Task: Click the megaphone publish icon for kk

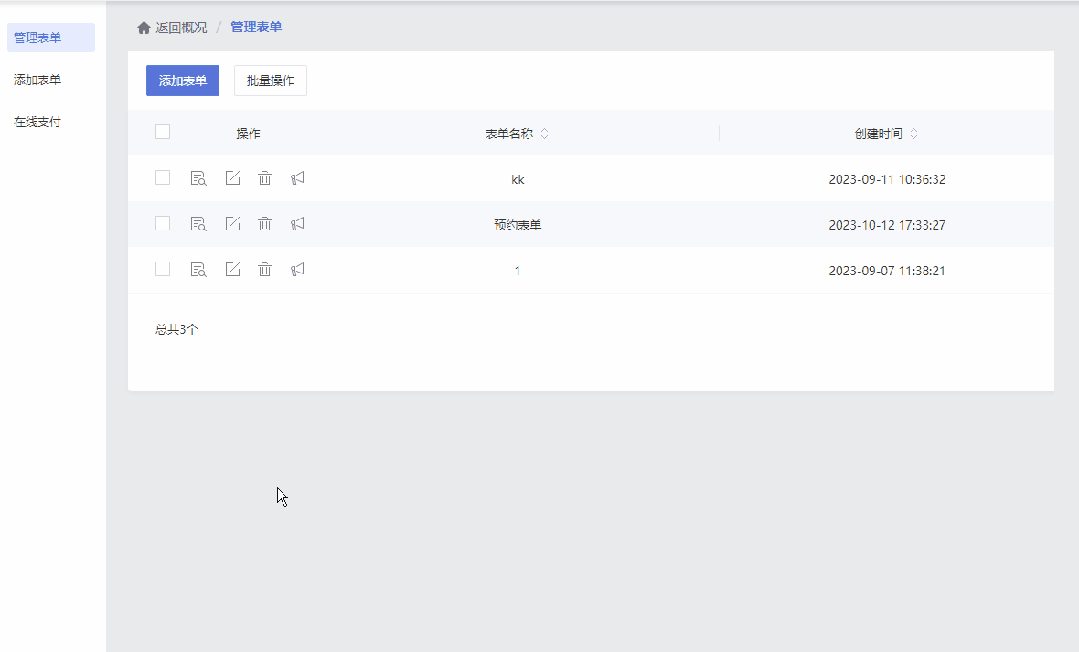Action: (297, 178)
